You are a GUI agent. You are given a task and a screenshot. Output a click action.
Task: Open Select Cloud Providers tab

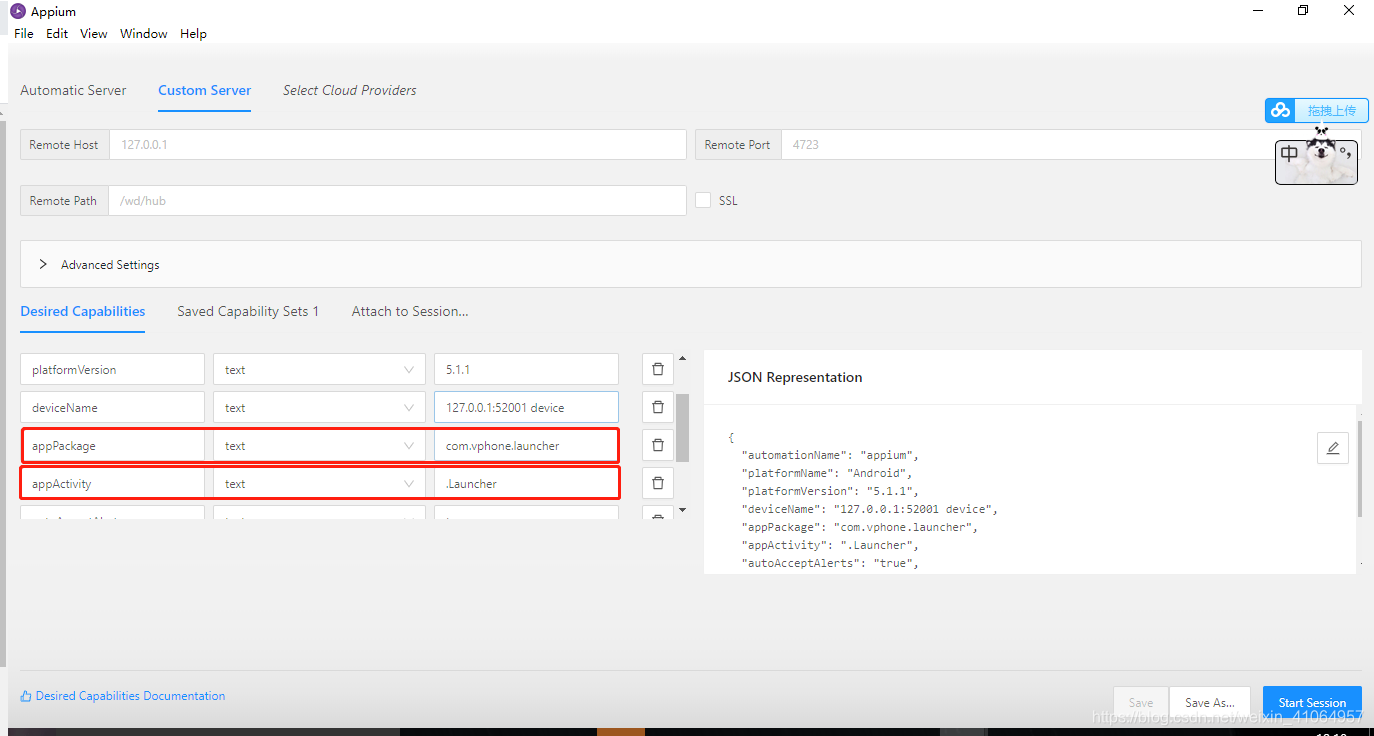[x=350, y=90]
